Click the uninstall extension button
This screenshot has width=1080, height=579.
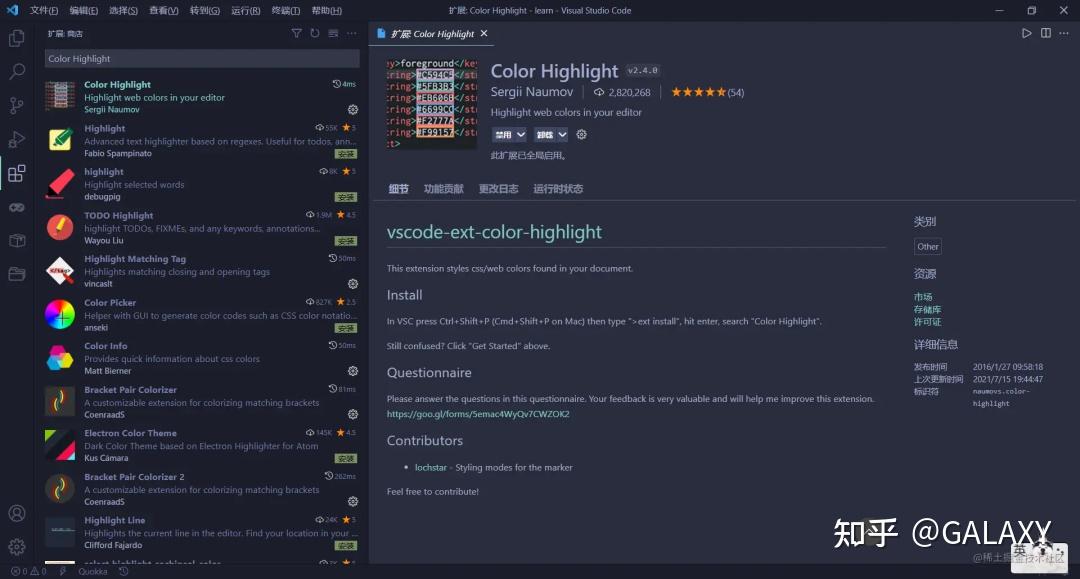545,135
